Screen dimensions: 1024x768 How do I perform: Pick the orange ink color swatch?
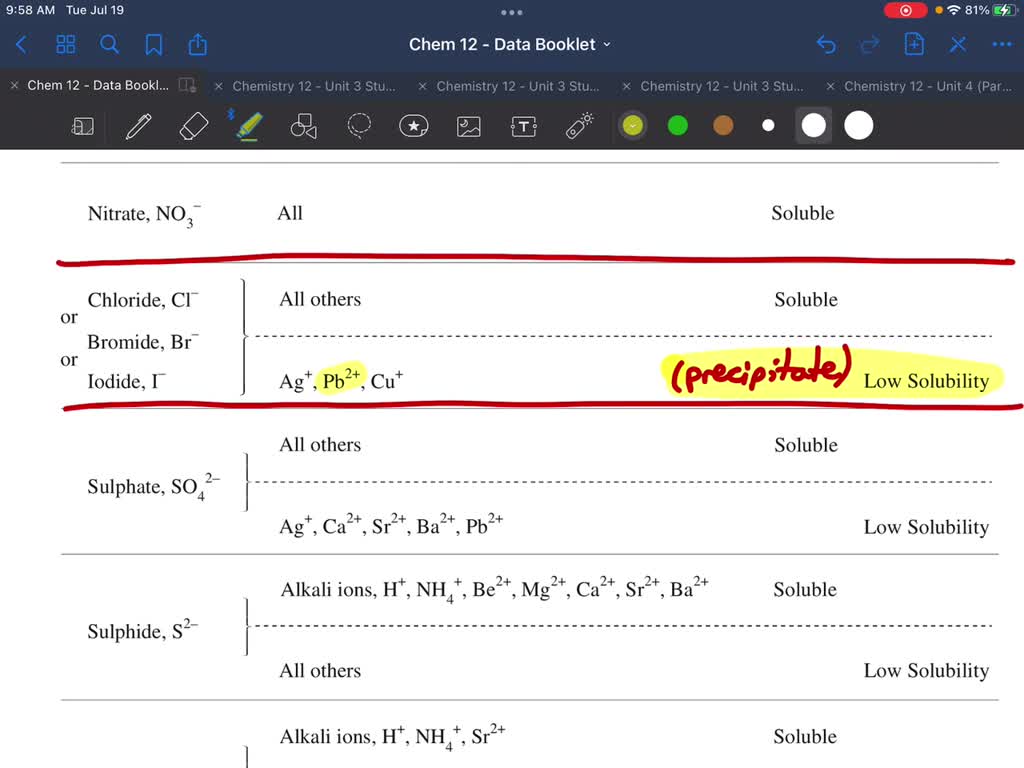pos(722,125)
